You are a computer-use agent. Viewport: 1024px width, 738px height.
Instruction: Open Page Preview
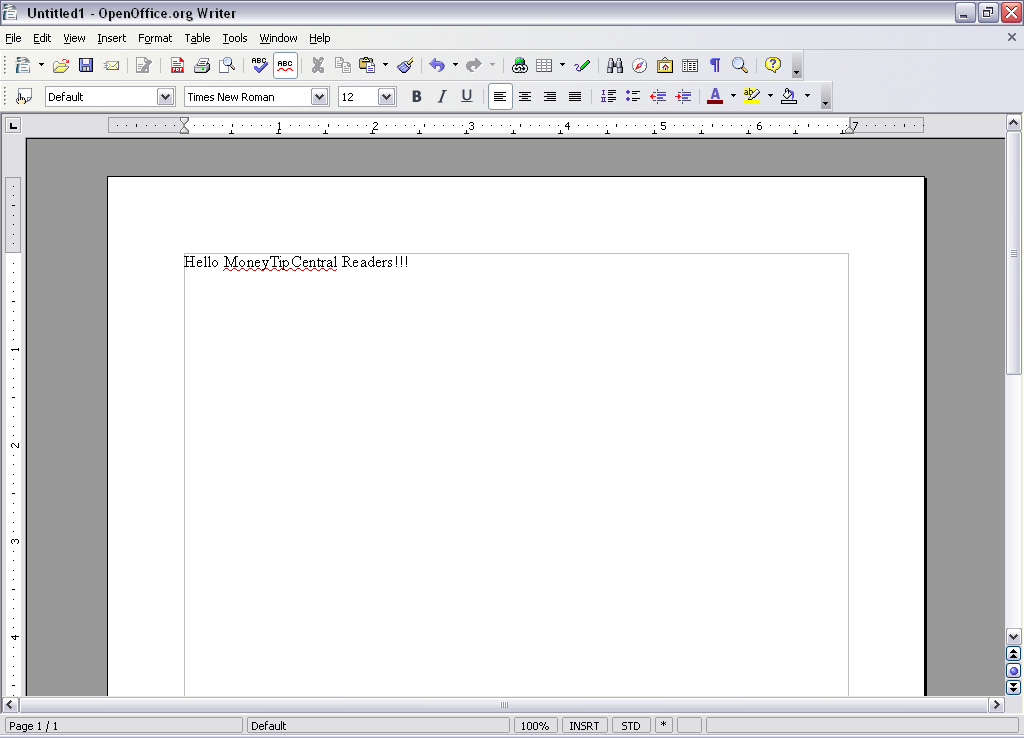click(x=227, y=65)
